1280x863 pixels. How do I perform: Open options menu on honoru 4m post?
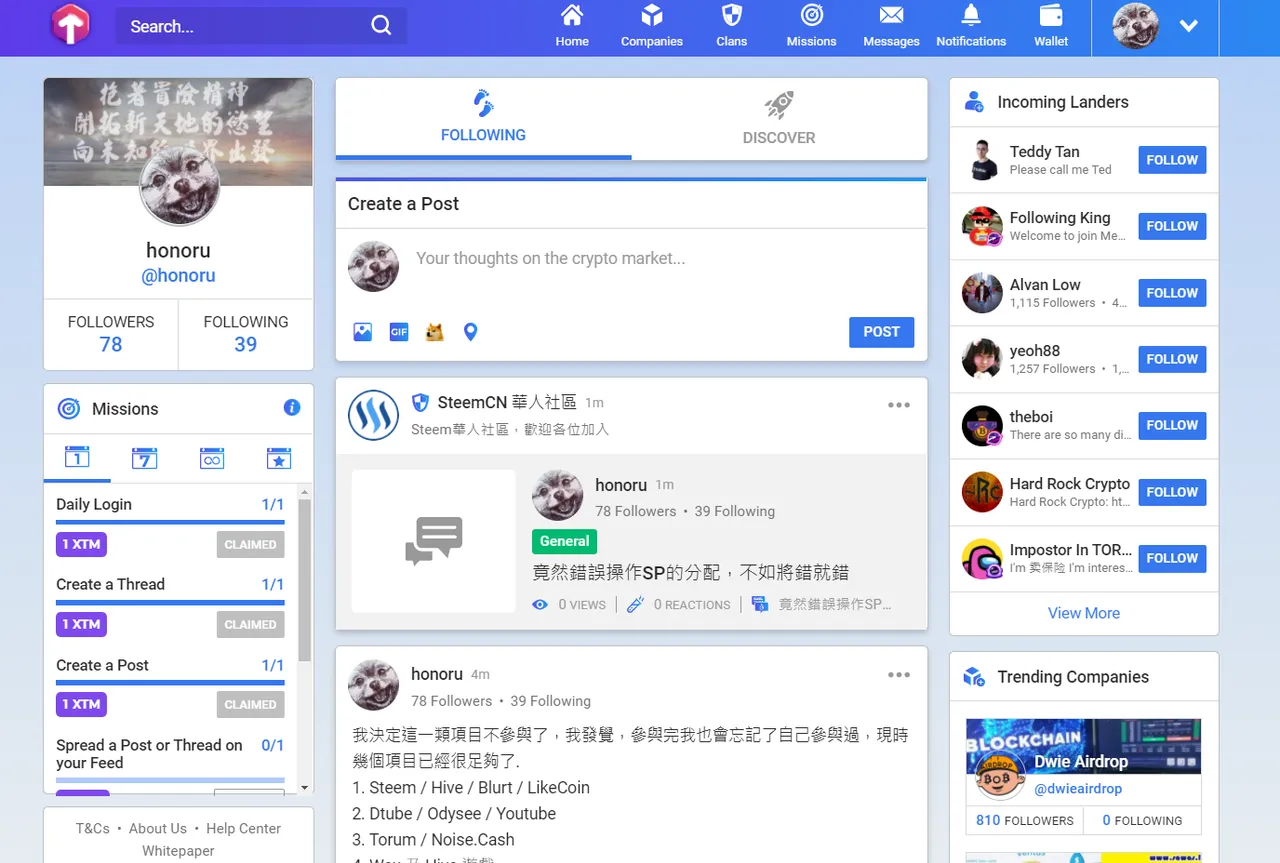[899, 675]
